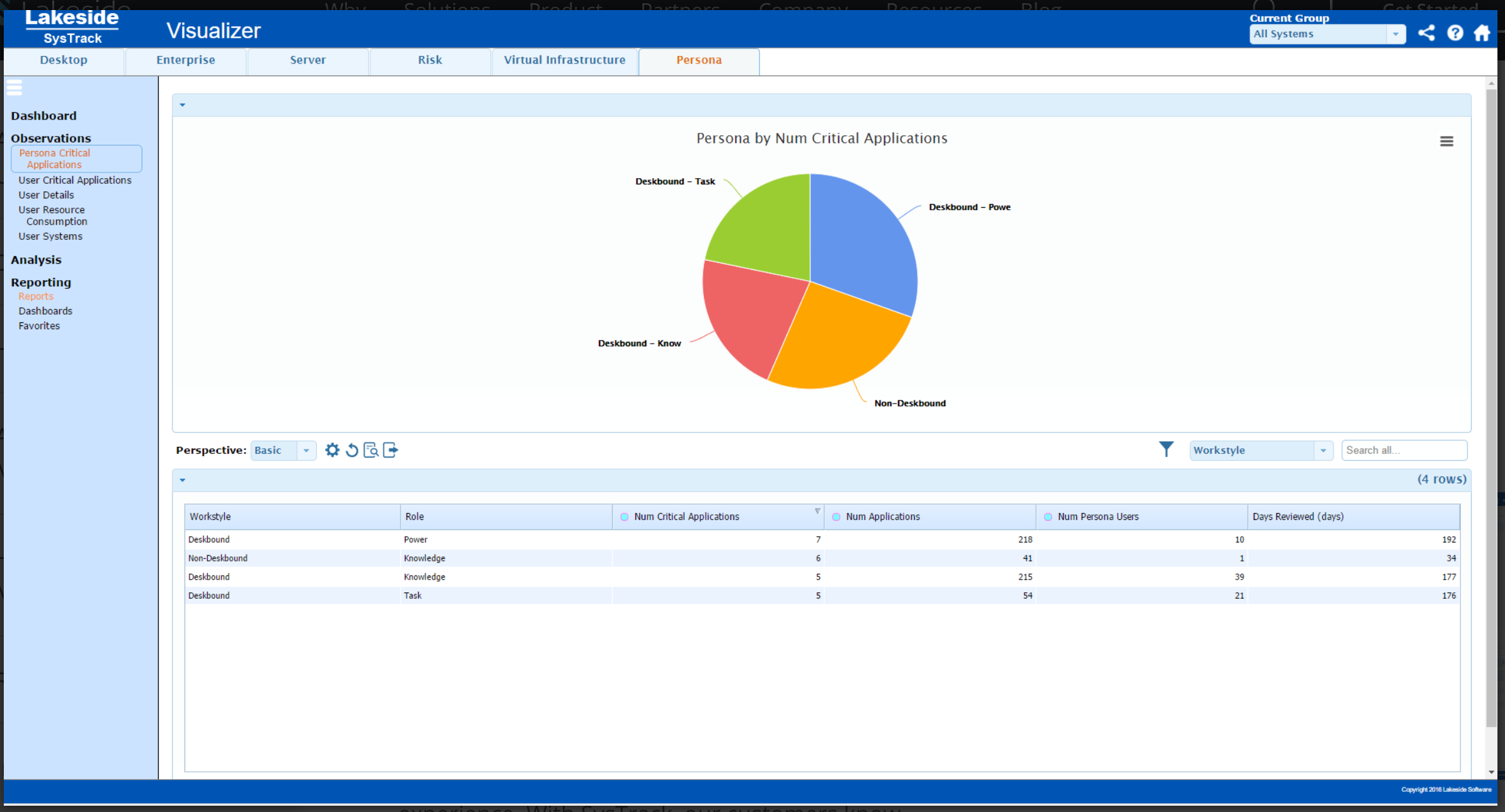Switch to the Risk tab
Viewport: 1505px width, 812px height.
click(x=429, y=60)
